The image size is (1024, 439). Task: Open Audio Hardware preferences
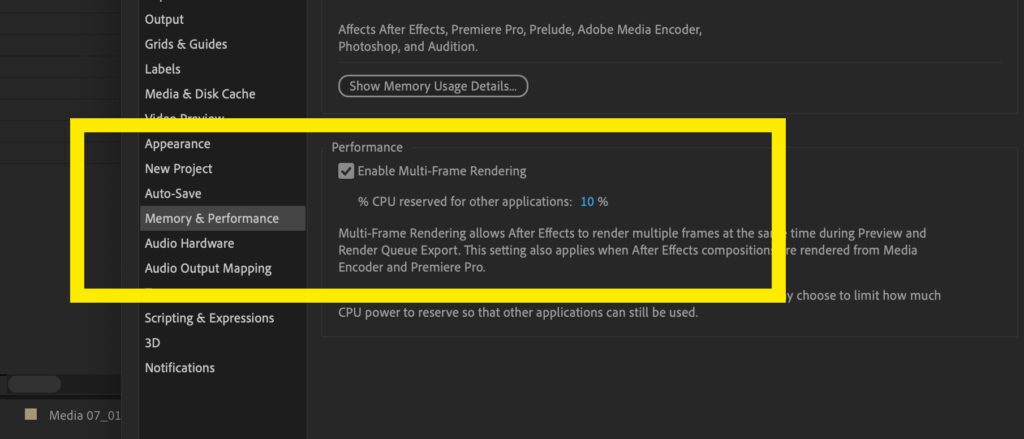point(190,243)
